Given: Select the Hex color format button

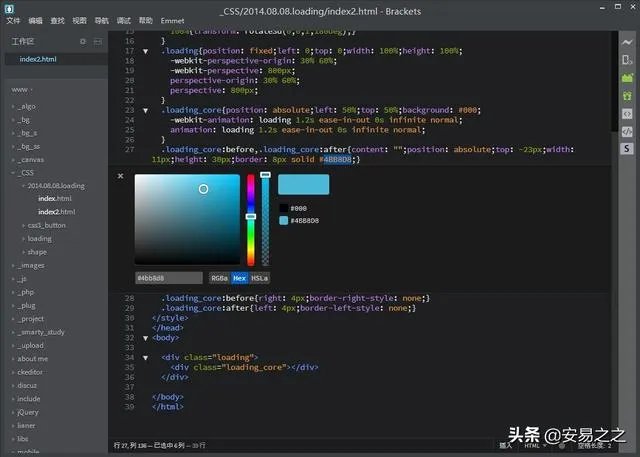Looking at the screenshot, I should (x=239, y=277).
